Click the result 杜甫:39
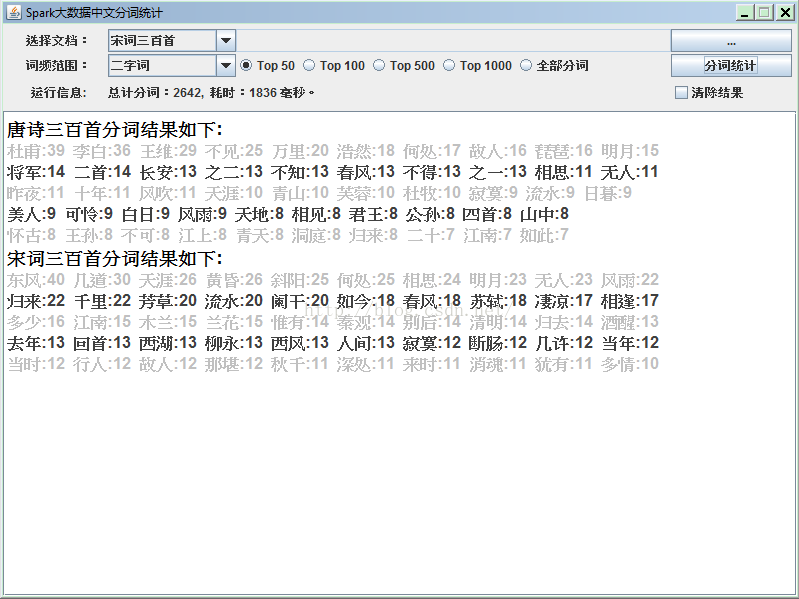 [36, 151]
